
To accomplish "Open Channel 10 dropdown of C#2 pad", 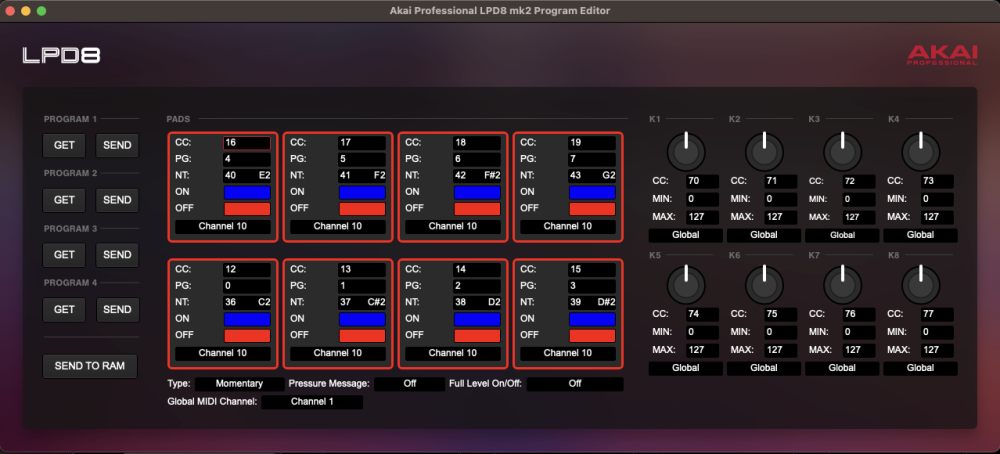I will click(338, 353).
